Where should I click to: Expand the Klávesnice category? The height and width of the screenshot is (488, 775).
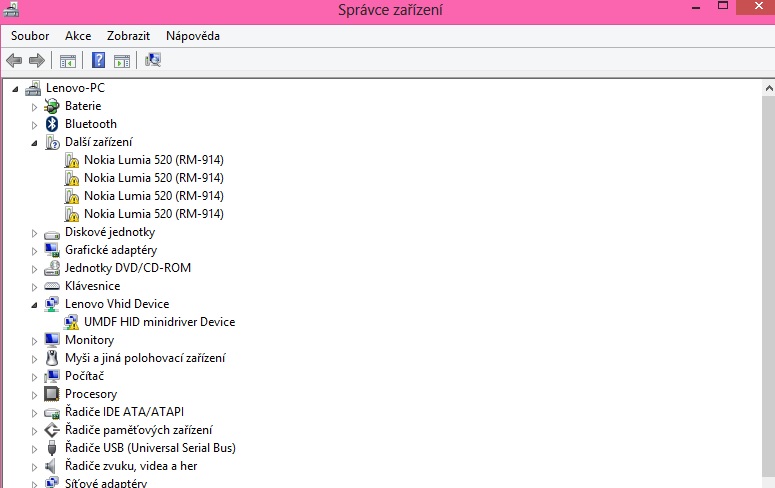coord(34,287)
